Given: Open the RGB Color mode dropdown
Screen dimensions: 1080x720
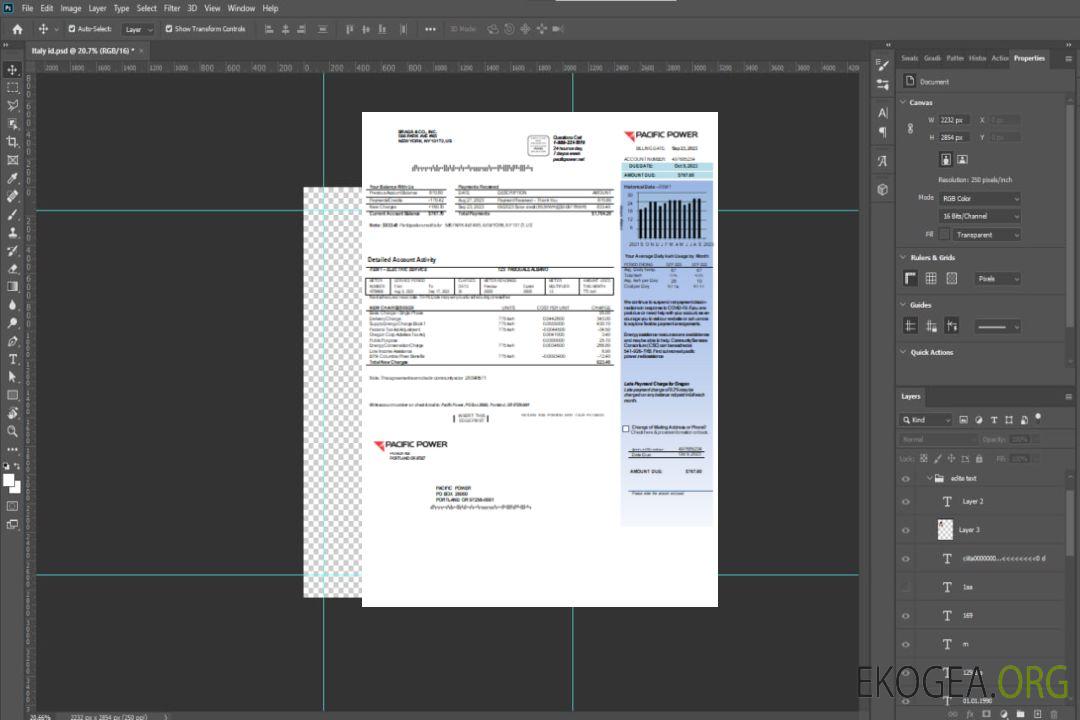Looking at the screenshot, I should click(x=979, y=198).
